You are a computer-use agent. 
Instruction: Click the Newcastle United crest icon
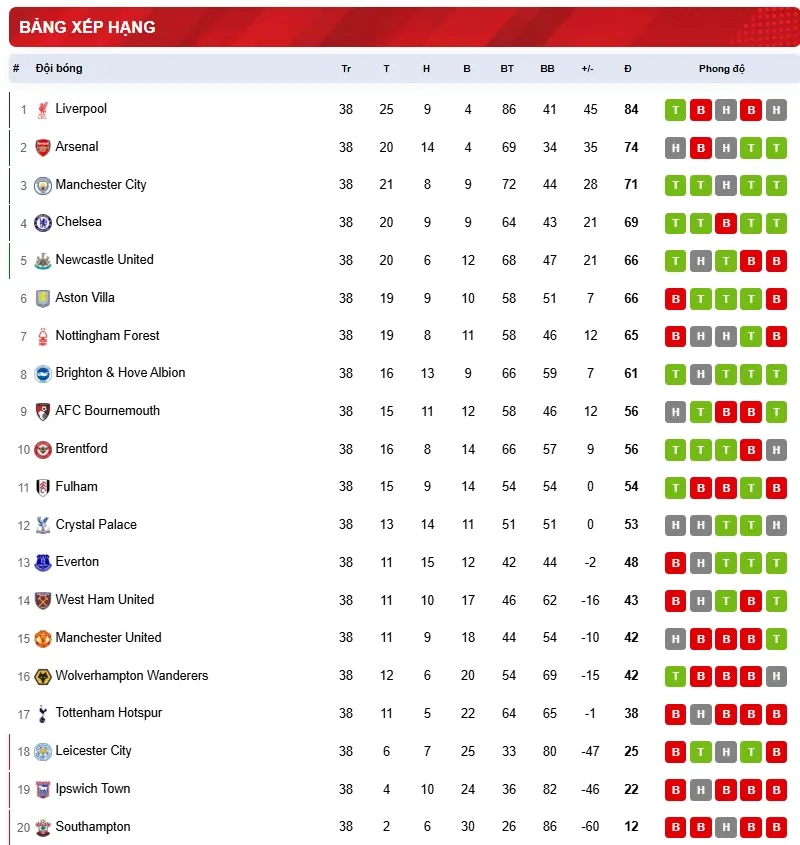coord(43,261)
